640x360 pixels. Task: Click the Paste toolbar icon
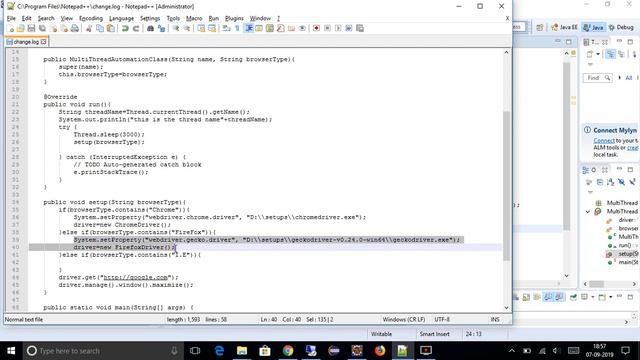(x=111, y=29)
